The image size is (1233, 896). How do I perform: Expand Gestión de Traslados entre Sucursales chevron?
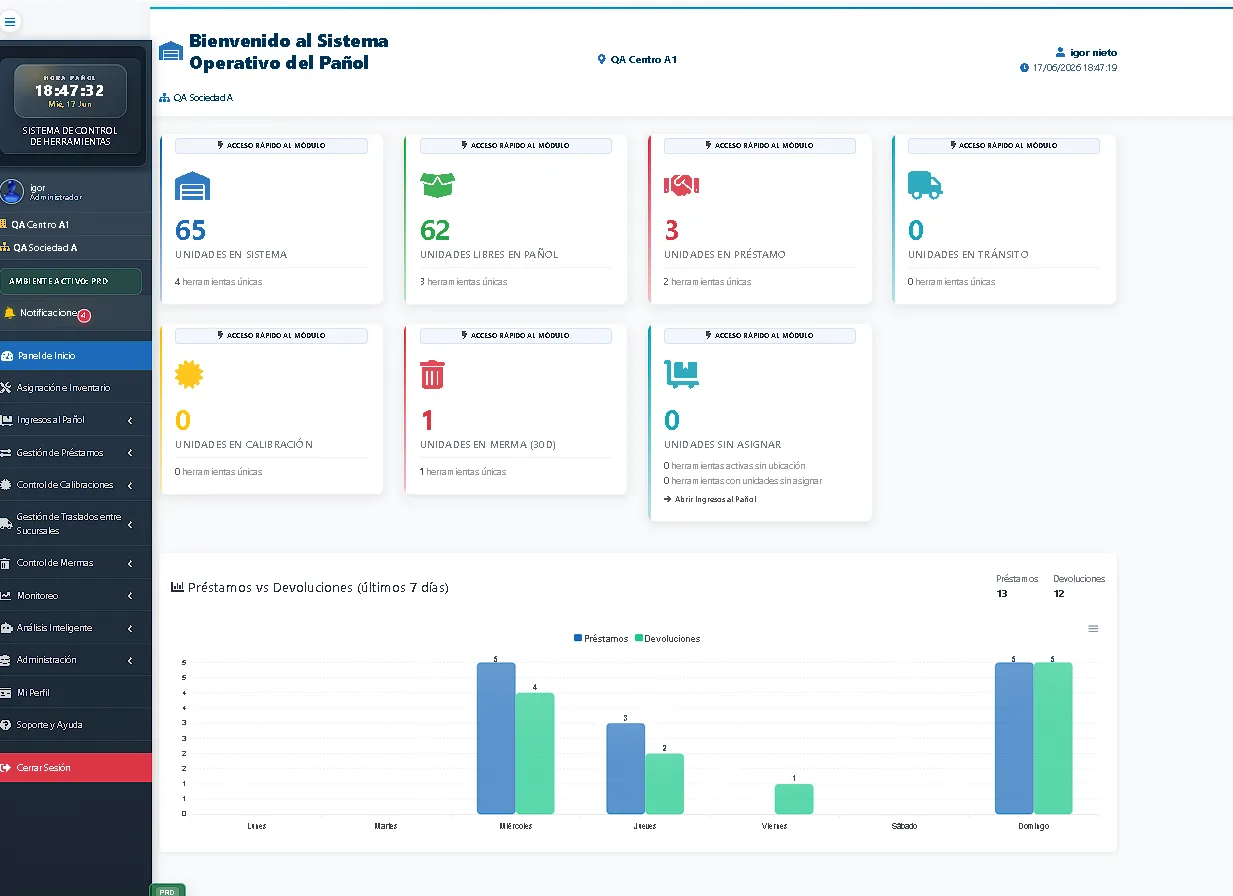(130, 524)
